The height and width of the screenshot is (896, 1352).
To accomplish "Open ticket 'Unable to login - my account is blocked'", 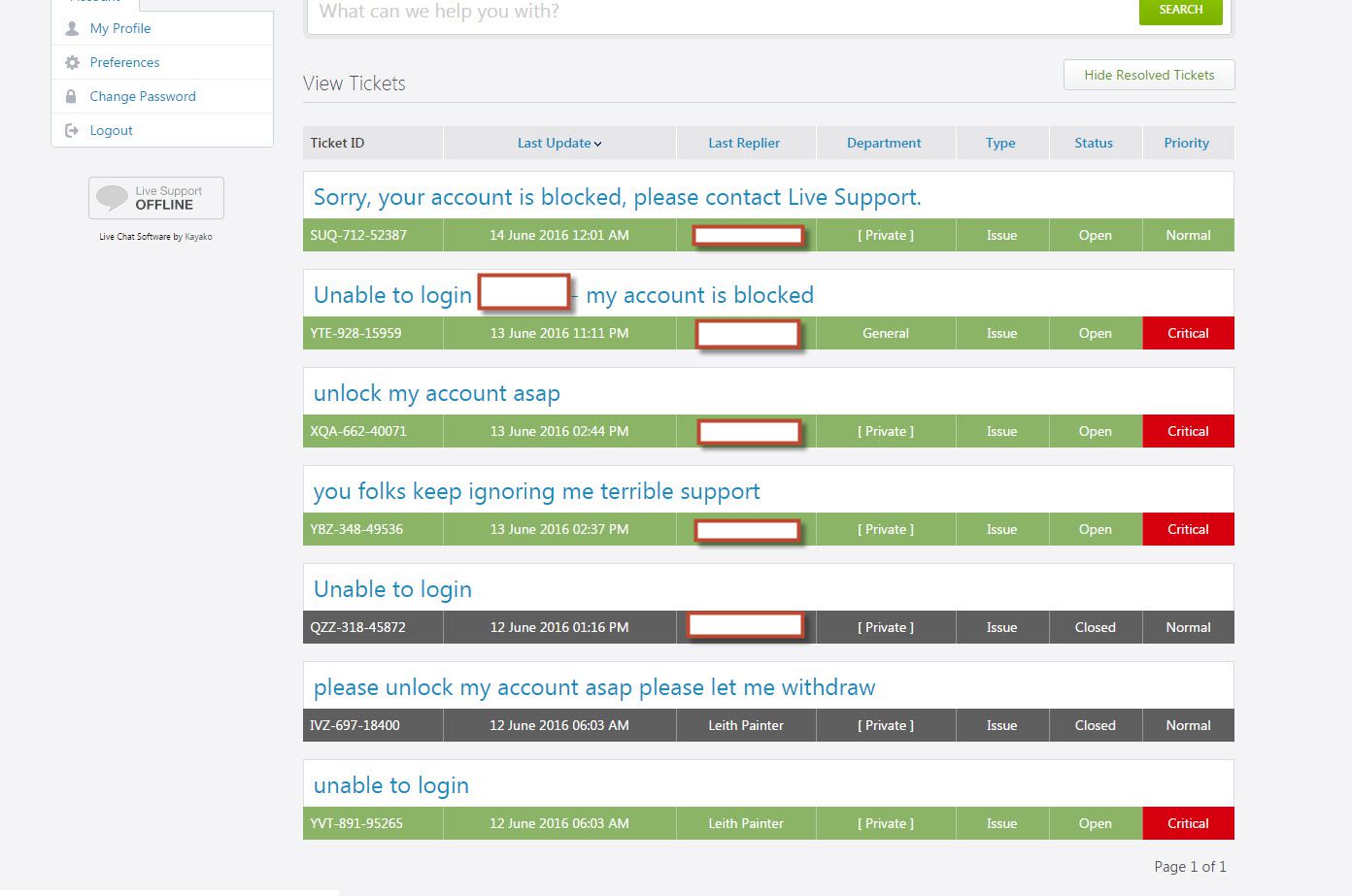I will click(x=563, y=295).
